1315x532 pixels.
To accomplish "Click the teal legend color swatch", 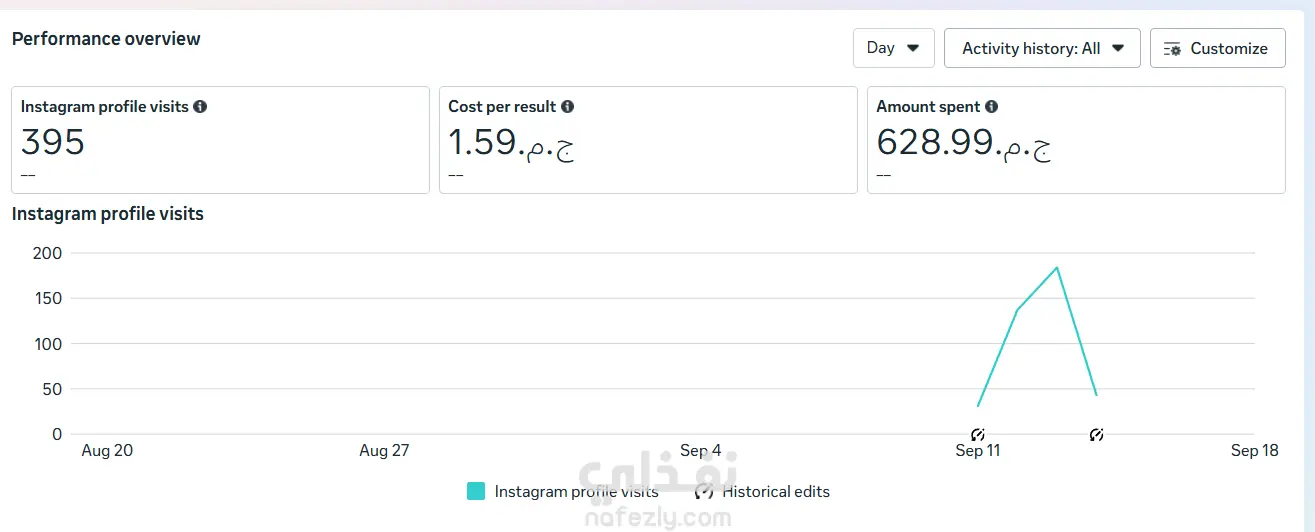I will (476, 491).
